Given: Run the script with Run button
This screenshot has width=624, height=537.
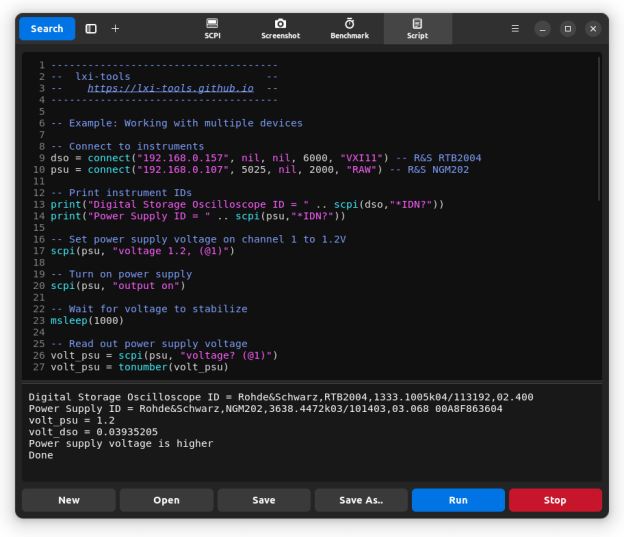Looking at the screenshot, I should [458, 500].
